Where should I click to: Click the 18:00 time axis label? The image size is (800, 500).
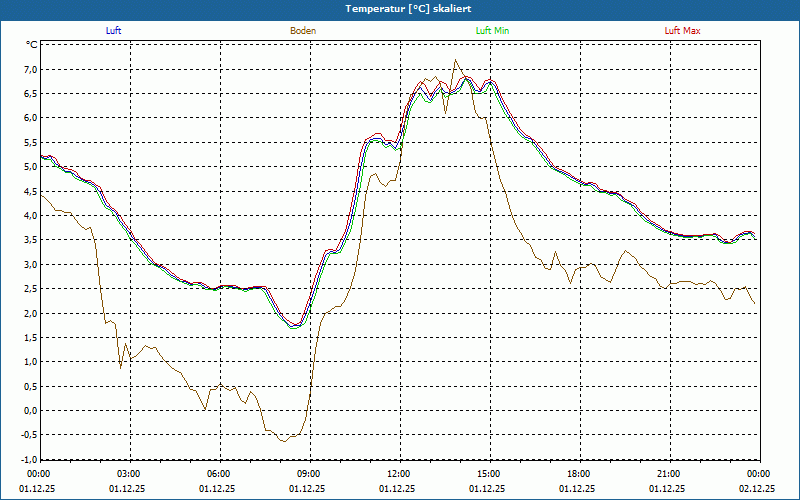click(x=579, y=474)
